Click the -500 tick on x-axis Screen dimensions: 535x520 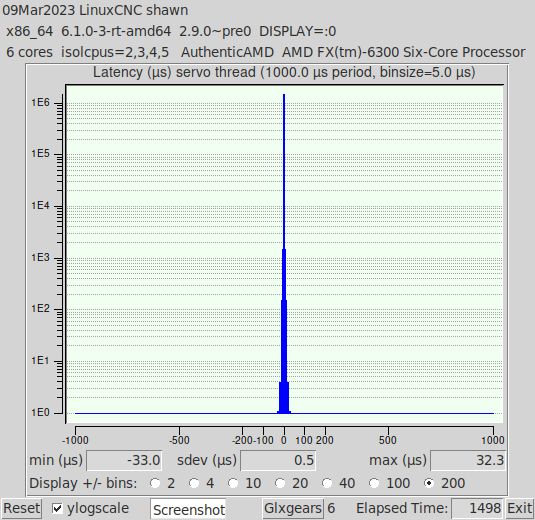179,440
